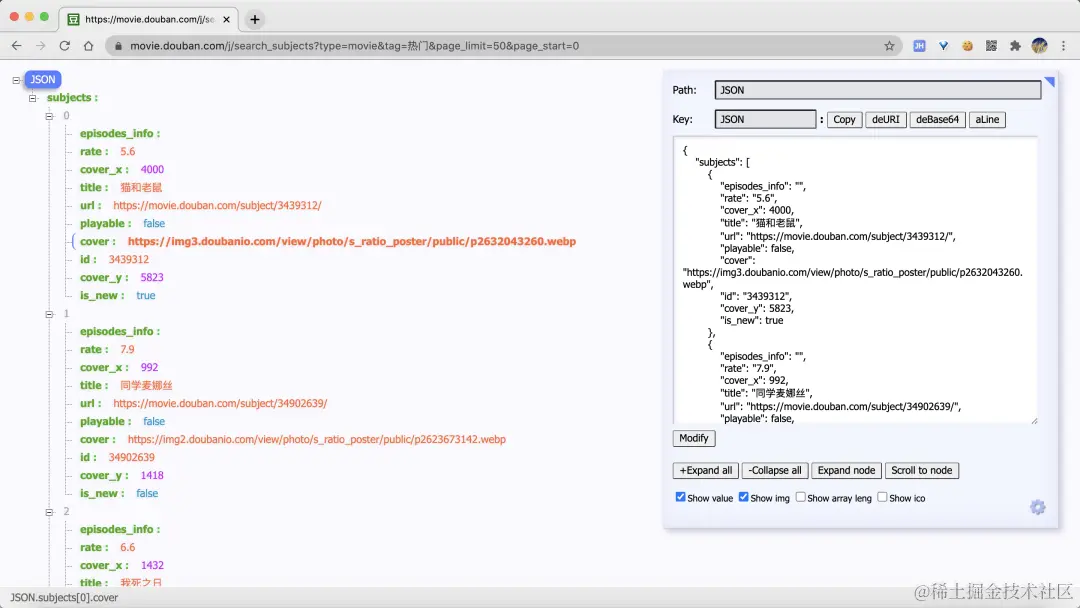1080x608 pixels.
Task: Select the cover_x value 992
Action: tap(149, 367)
